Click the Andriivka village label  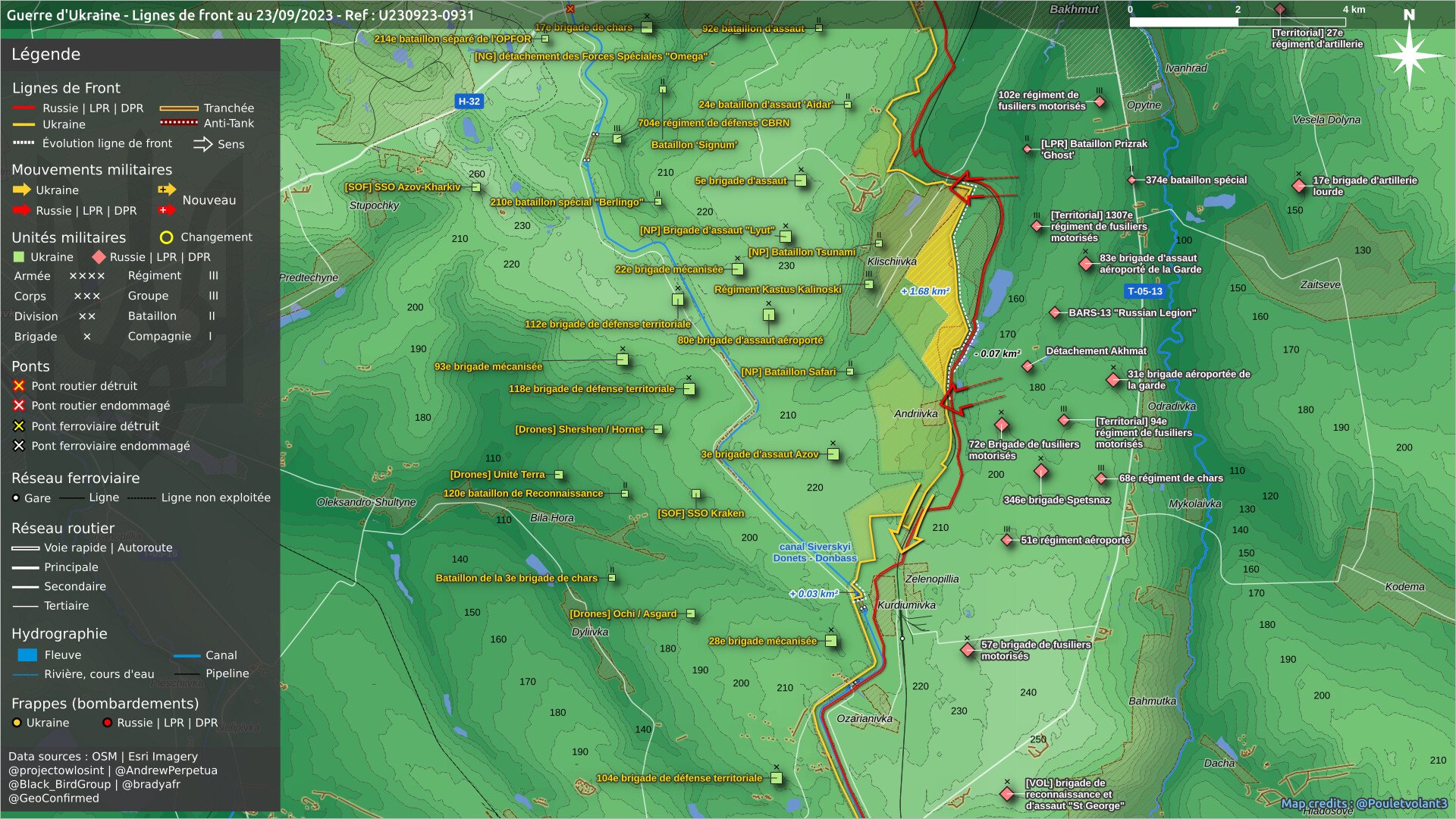click(x=916, y=414)
